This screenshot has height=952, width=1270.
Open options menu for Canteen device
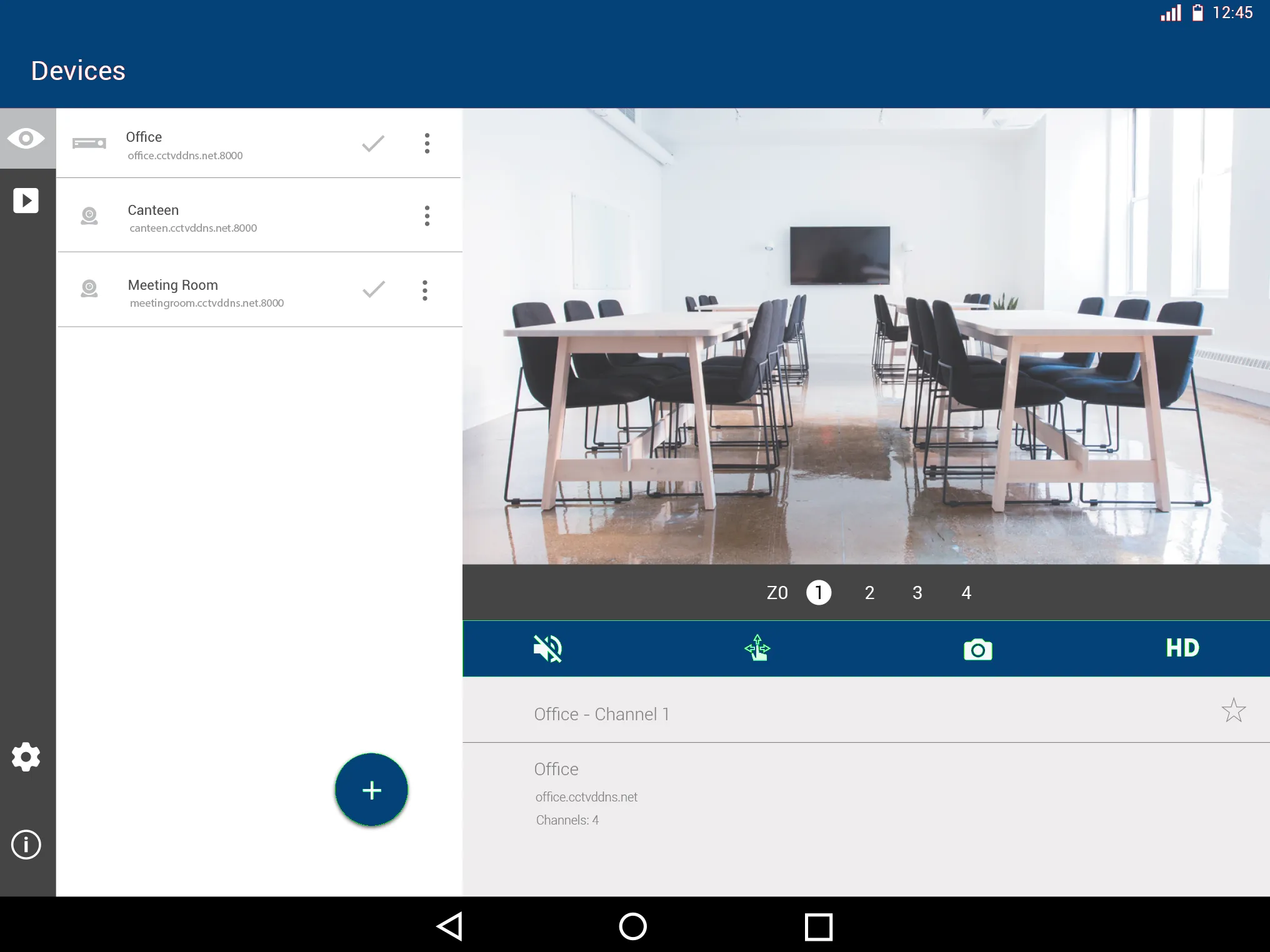tap(424, 215)
